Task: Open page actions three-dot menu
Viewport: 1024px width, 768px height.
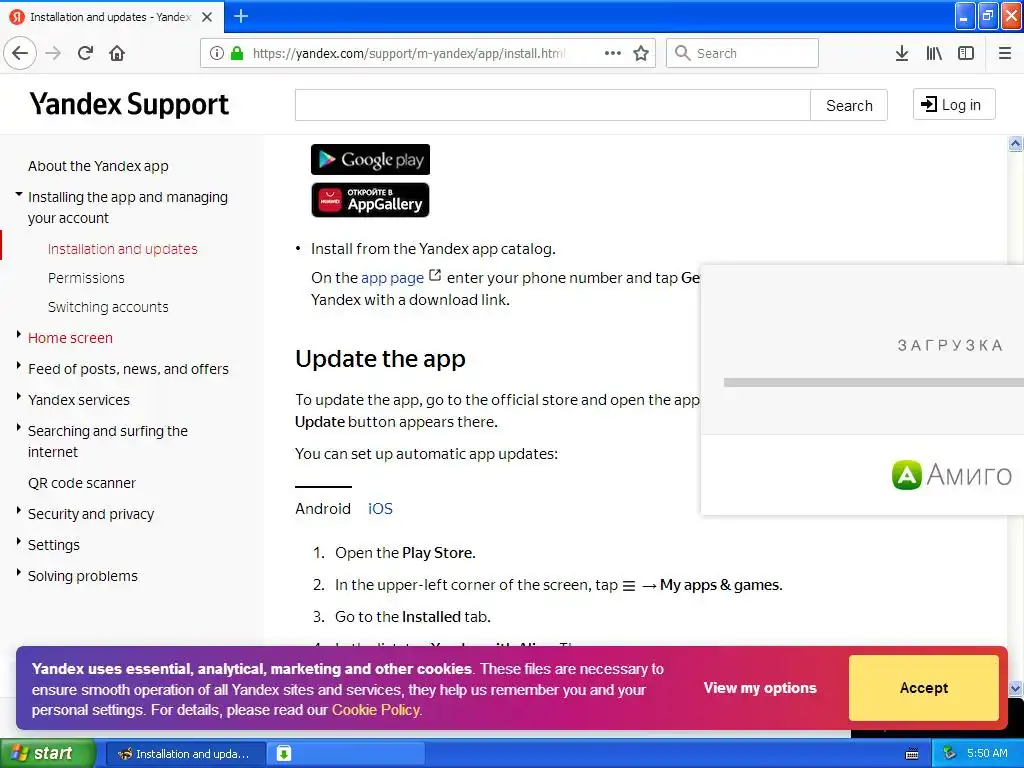Action: pos(613,54)
